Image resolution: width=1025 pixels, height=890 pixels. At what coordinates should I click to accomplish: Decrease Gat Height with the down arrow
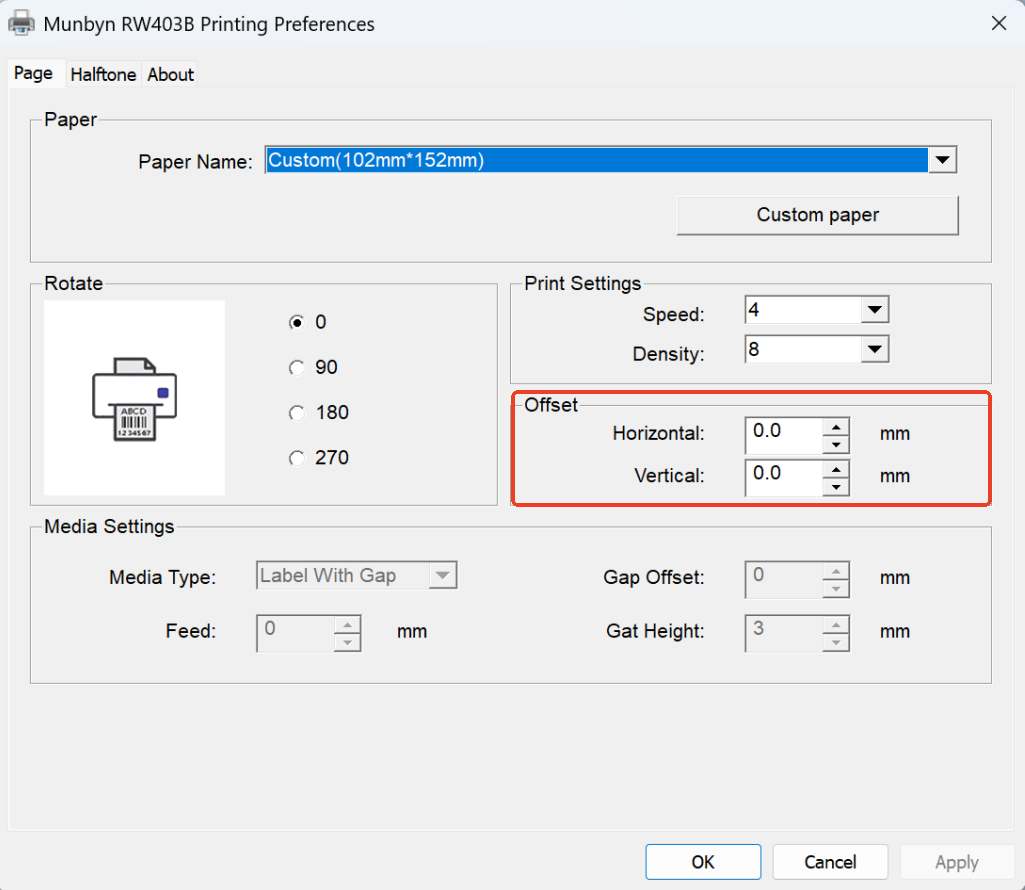coord(836,642)
